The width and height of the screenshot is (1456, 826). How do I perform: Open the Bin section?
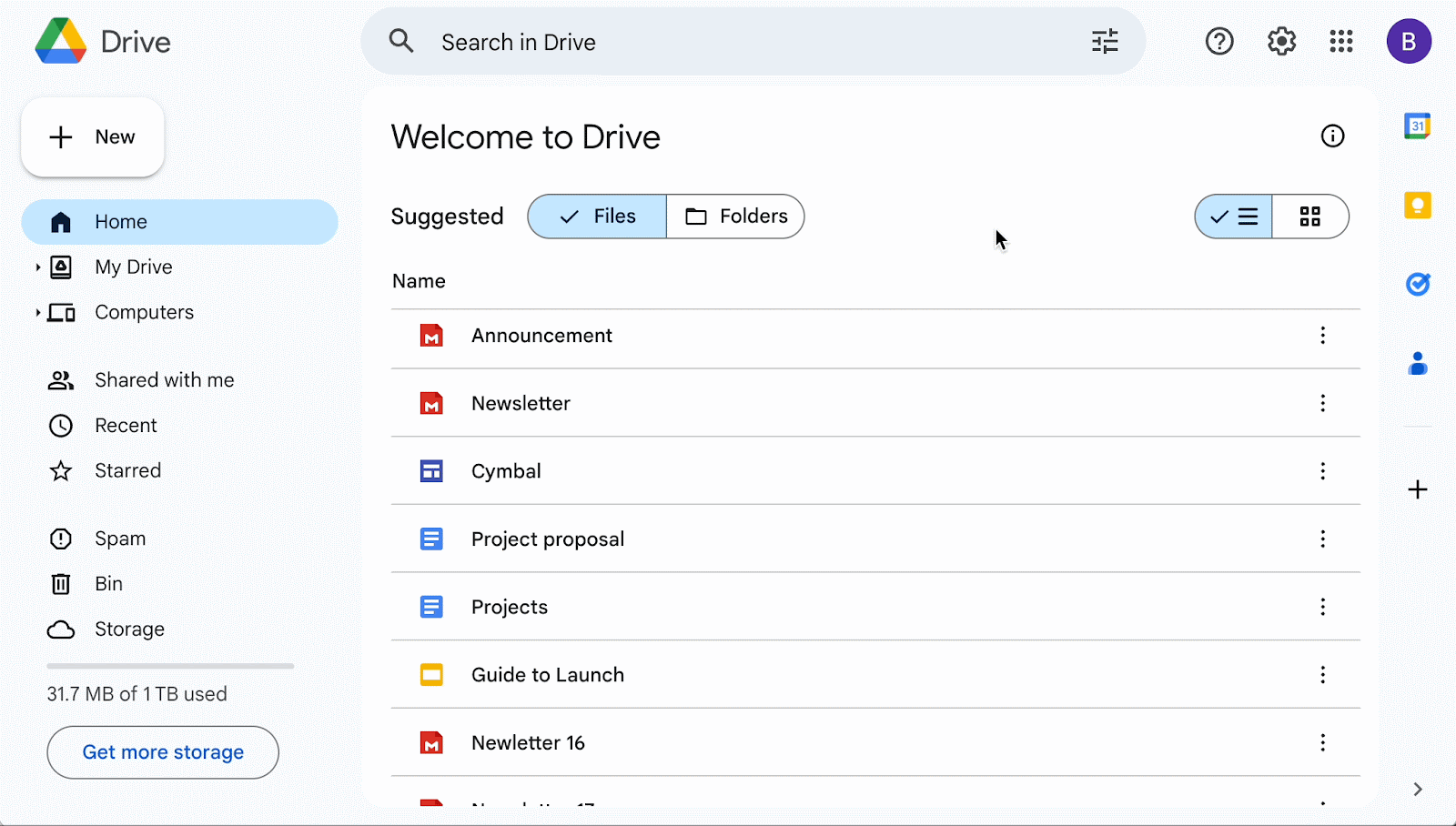(x=108, y=583)
